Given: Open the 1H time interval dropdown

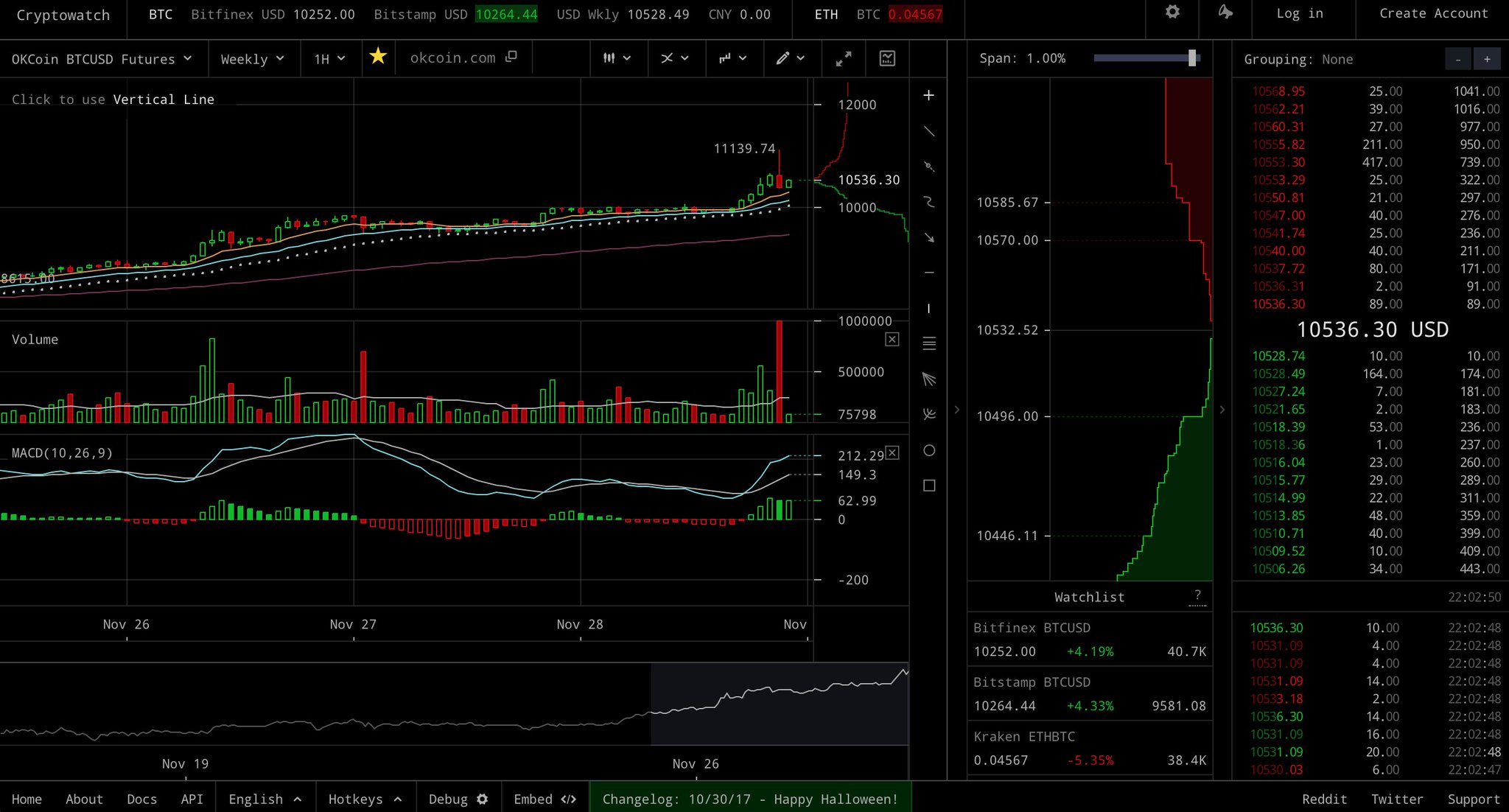Looking at the screenshot, I should [x=329, y=59].
